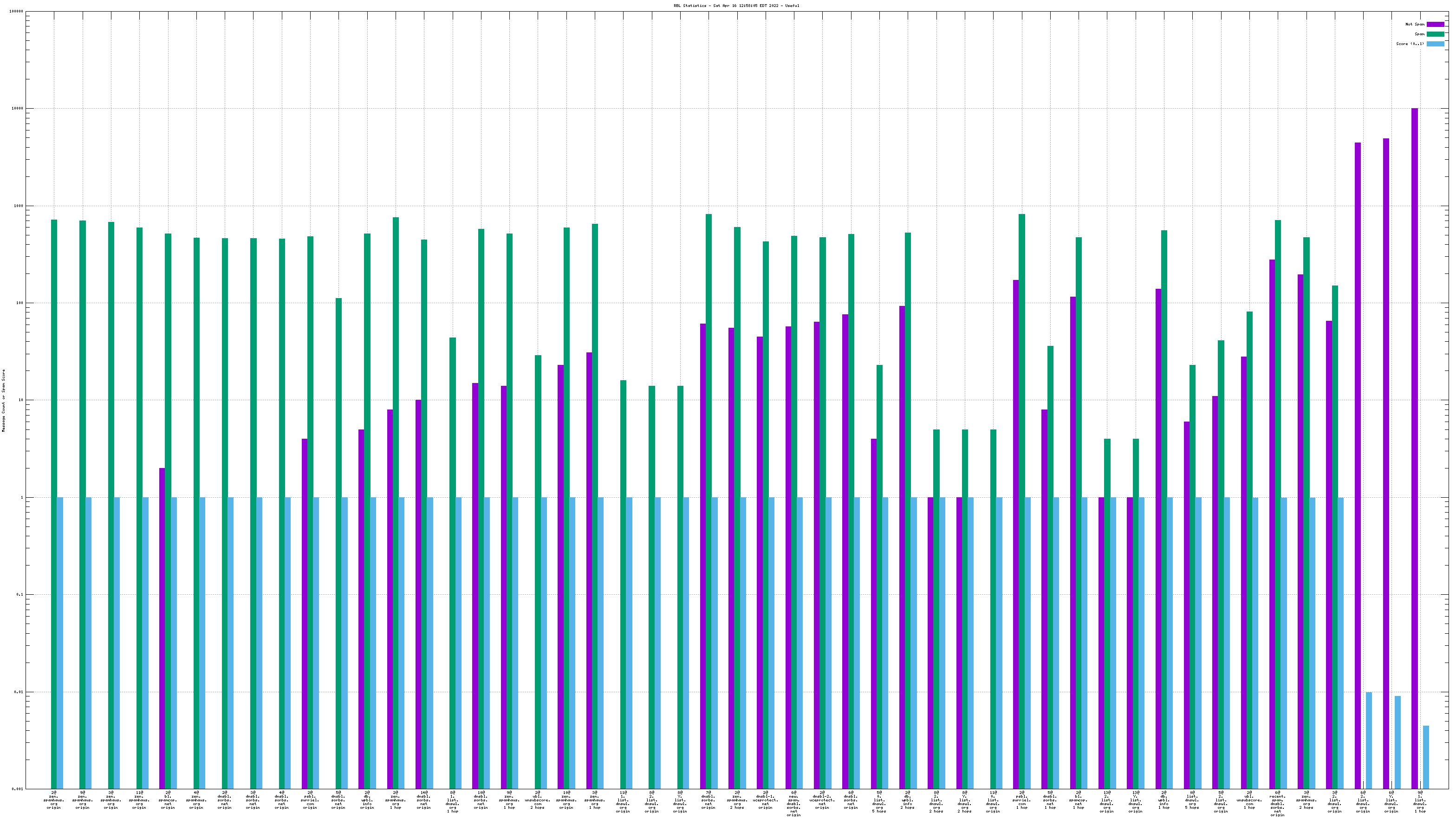This screenshot has height=819, width=1456.
Task: Click the '2@ ubl.unsubscore.com 2 hops' label
Action: click(538, 800)
